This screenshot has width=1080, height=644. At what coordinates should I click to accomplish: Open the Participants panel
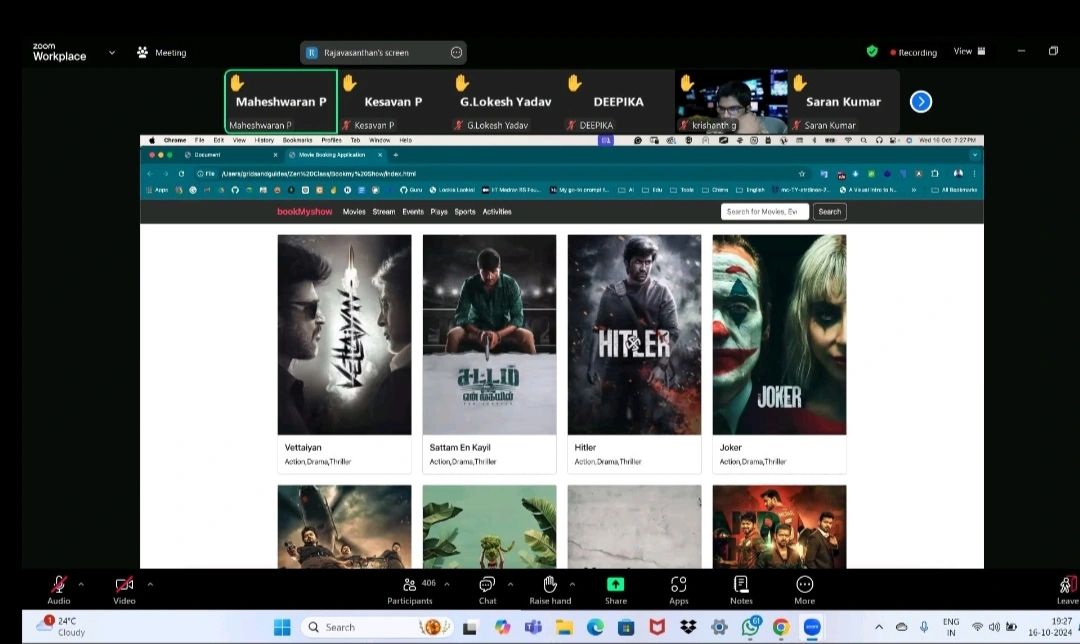(410, 585)
